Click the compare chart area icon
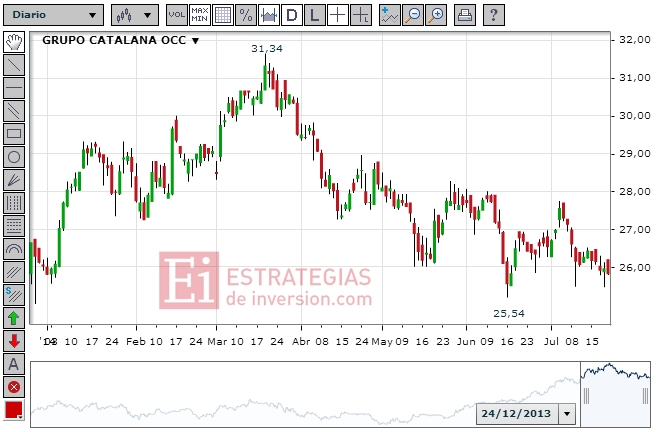 [269, 15]
